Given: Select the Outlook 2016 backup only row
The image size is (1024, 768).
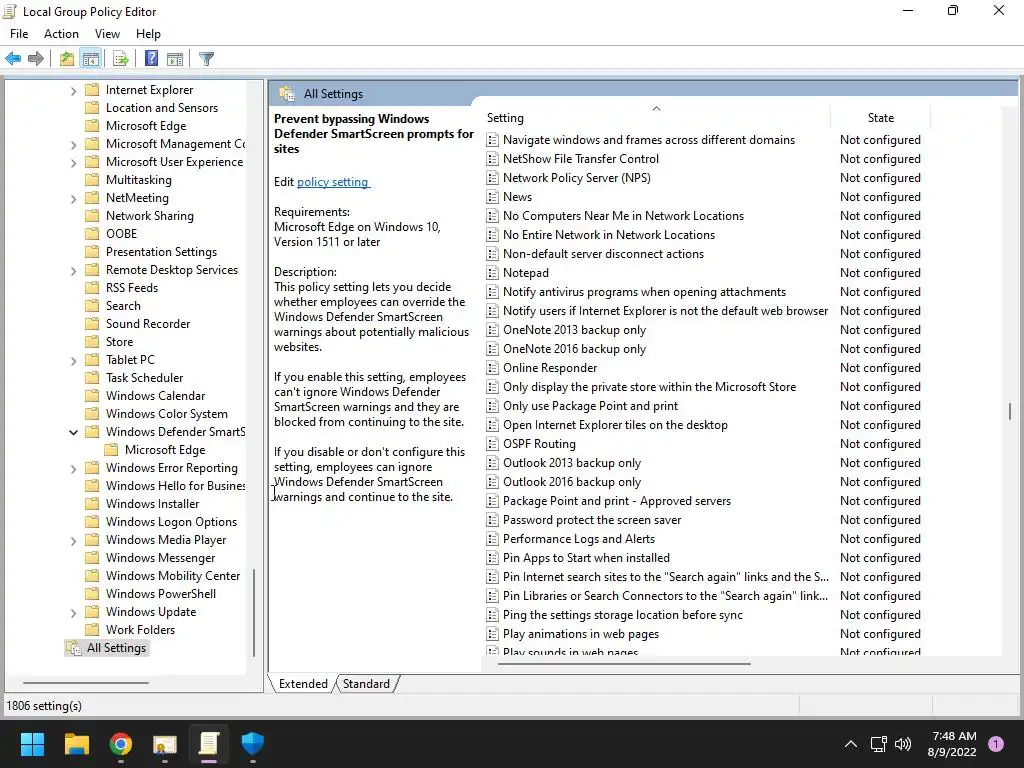Looking at the screenshot, I should click(x=571, y=482).
